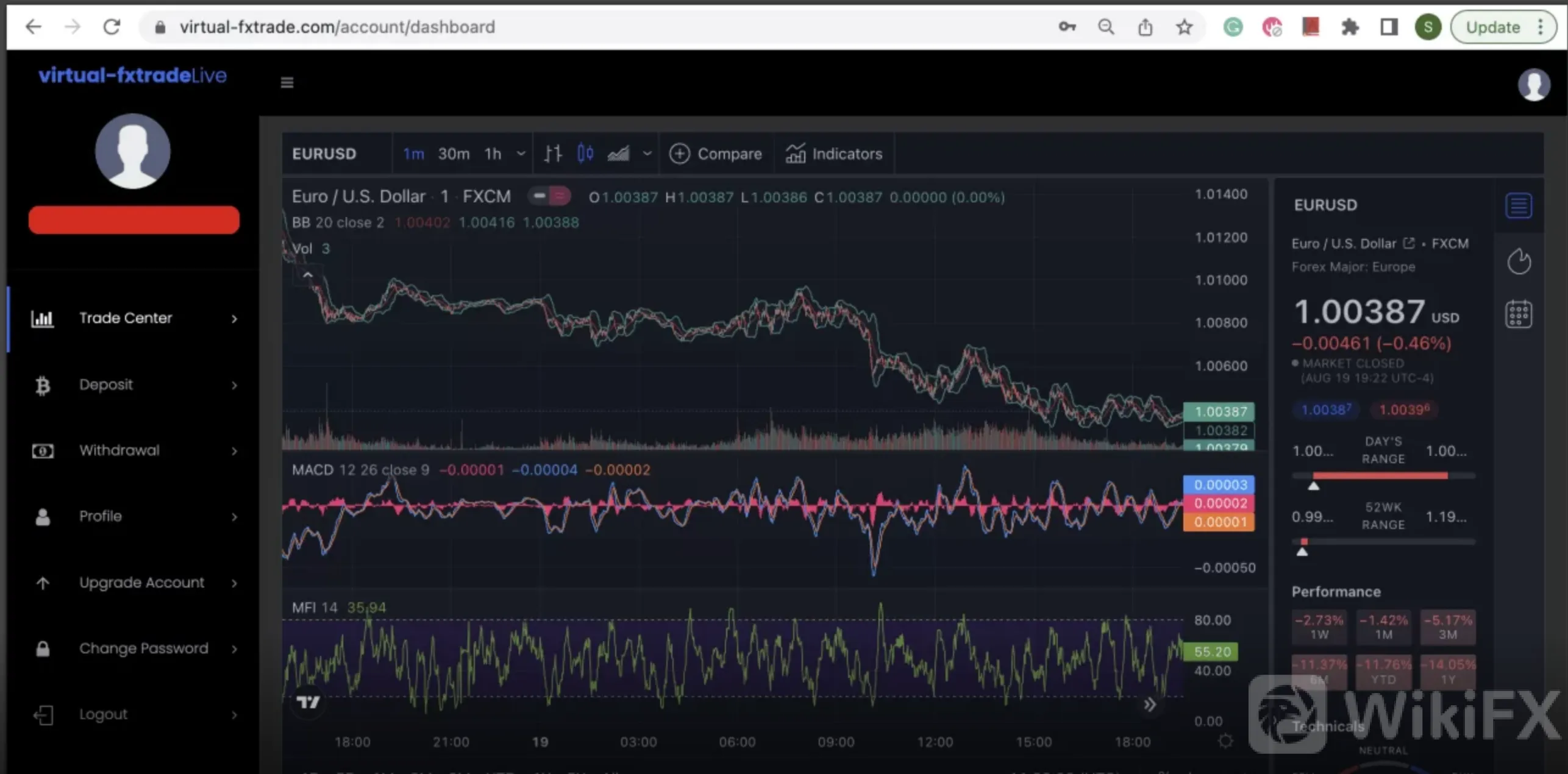Open the browser zoom magnifier icon

tap(1106, 27)
